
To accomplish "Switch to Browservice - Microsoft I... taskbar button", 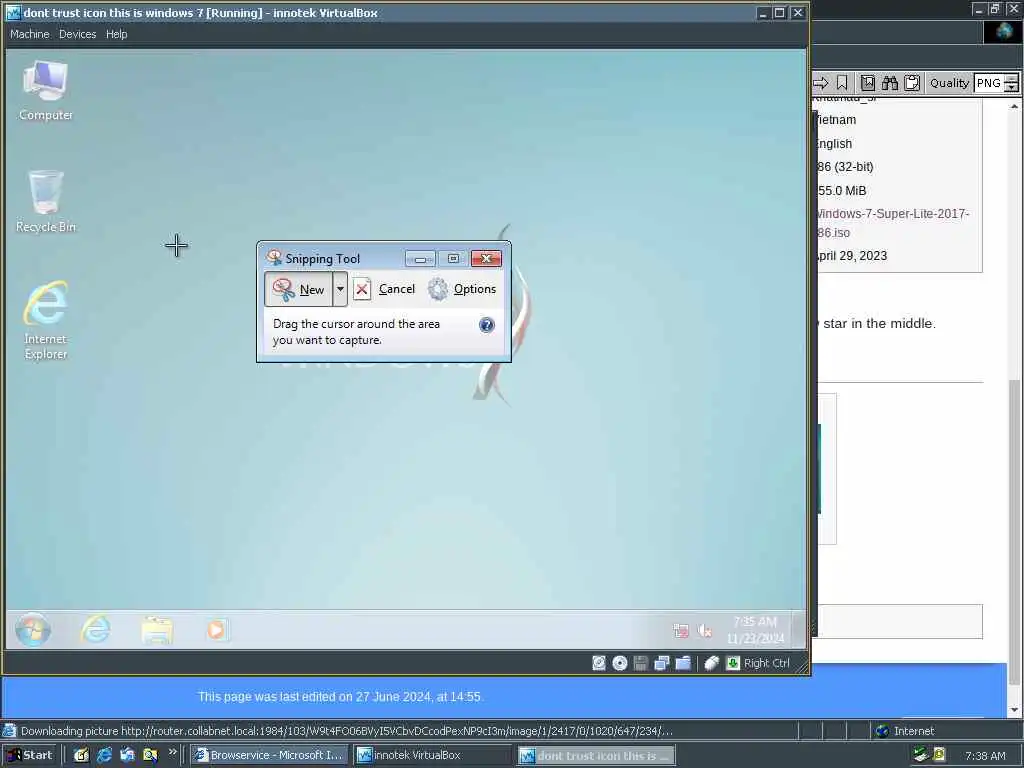I will (270, 756).
